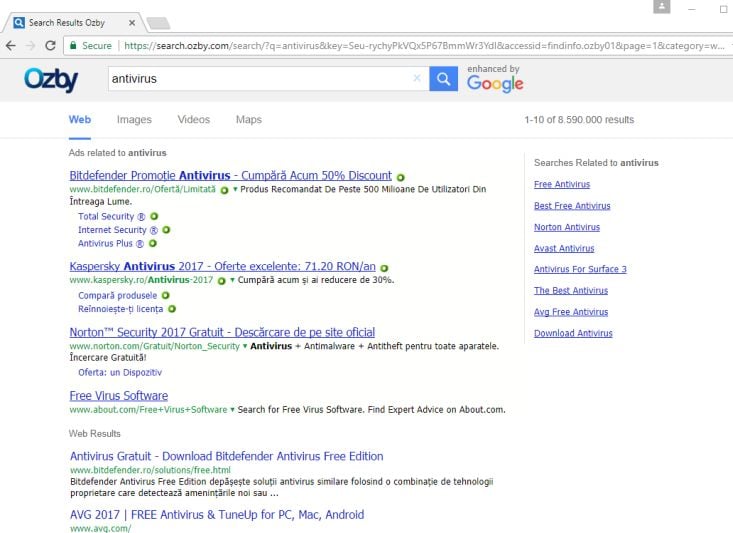This screenshot has height=533, width=733.
Task: Click the green Secure padlock icon
Action: [73, 45]
